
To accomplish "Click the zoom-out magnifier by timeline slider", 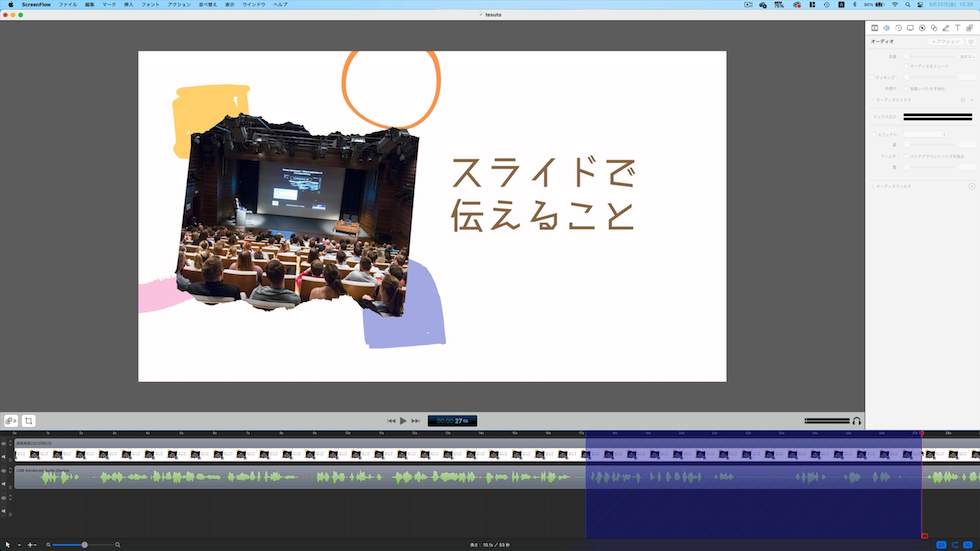I will (x=48, y=545).
